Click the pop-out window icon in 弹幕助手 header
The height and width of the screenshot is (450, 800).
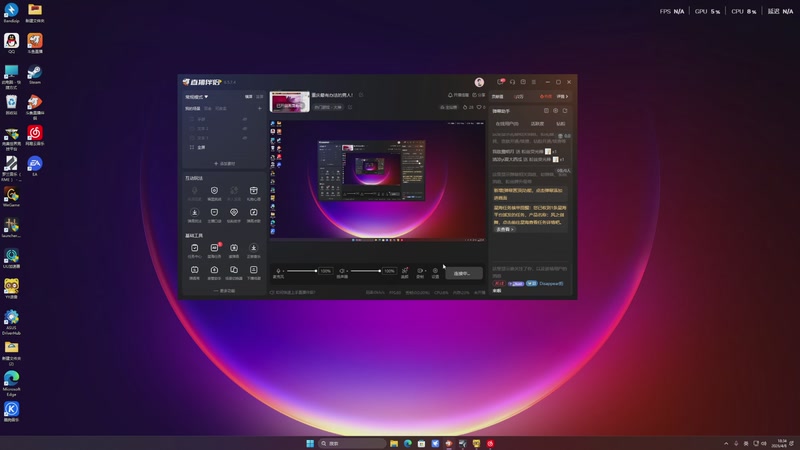pos(546,111)
